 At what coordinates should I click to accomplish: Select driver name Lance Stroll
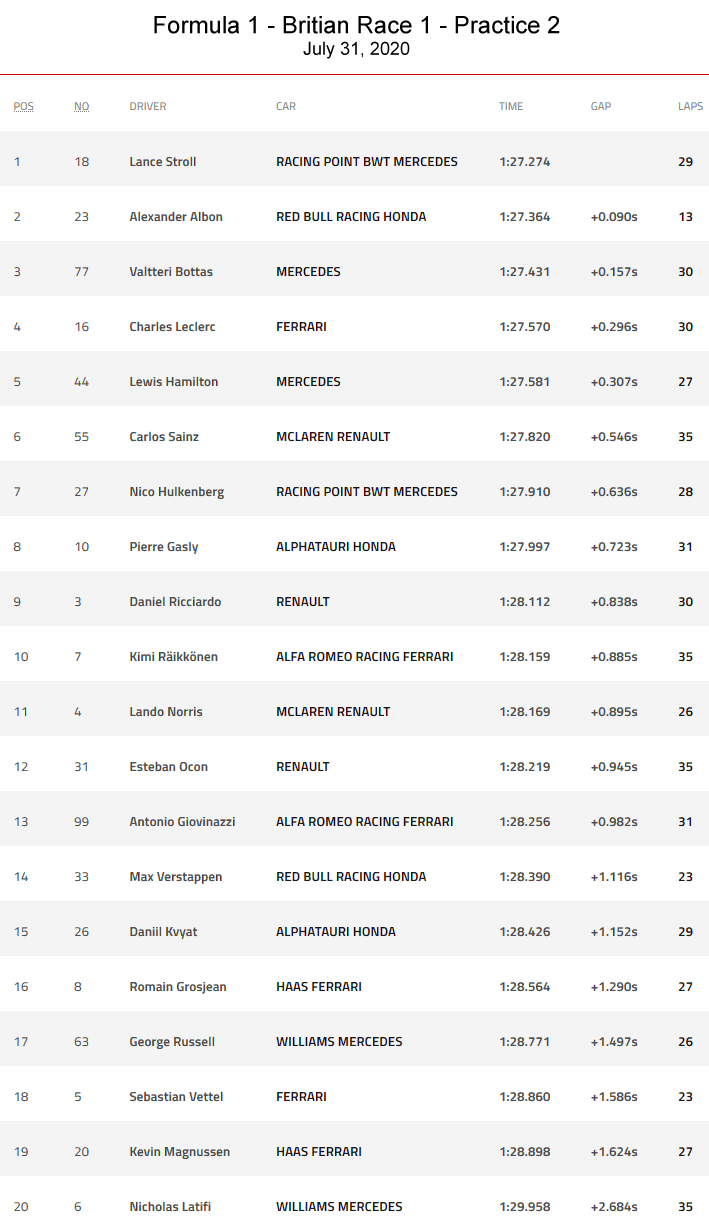(163, 162)
